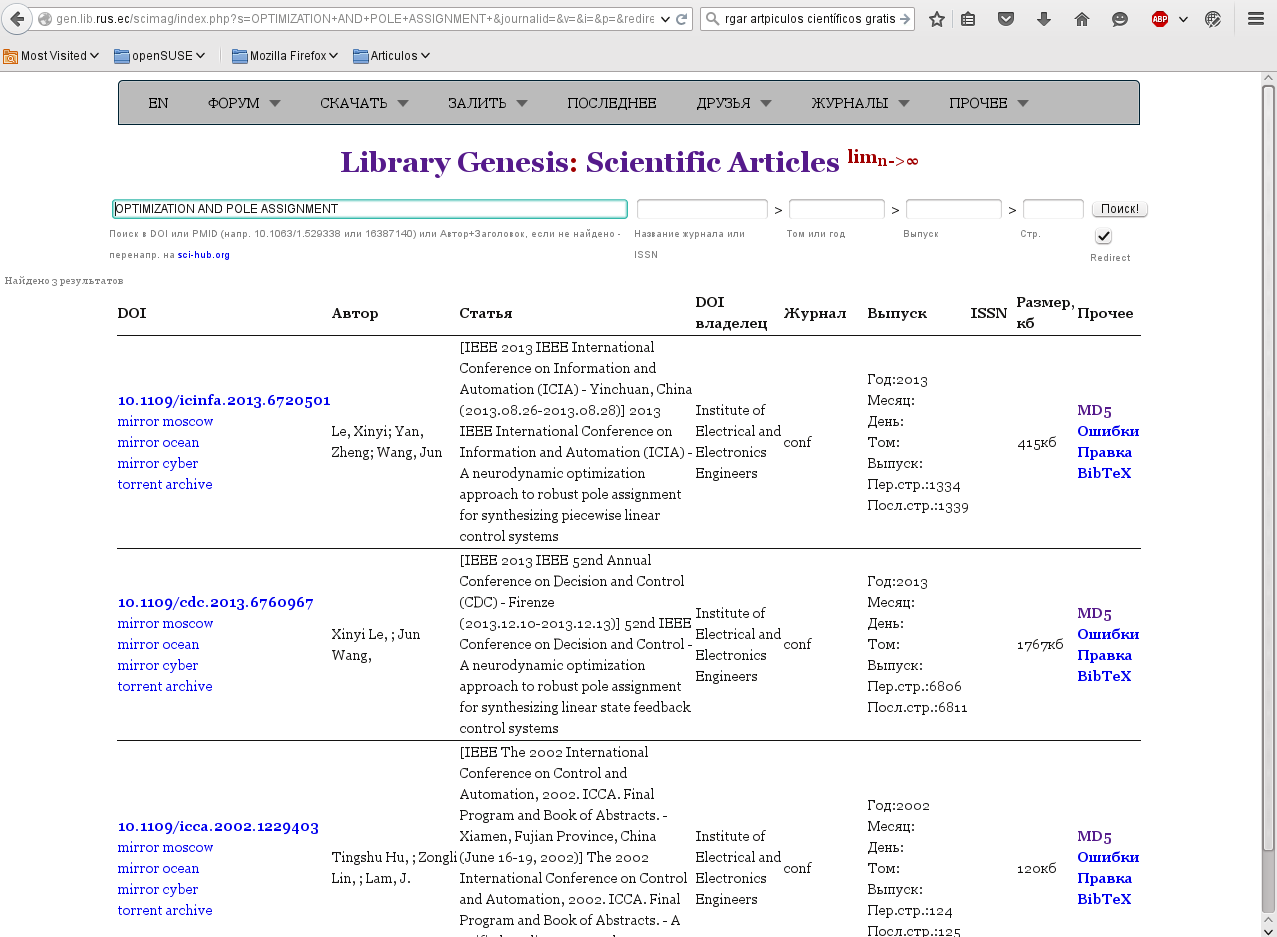
Task: Expand the Adblock Plus dropdown arrow
Action: [x=1184, y=19]
